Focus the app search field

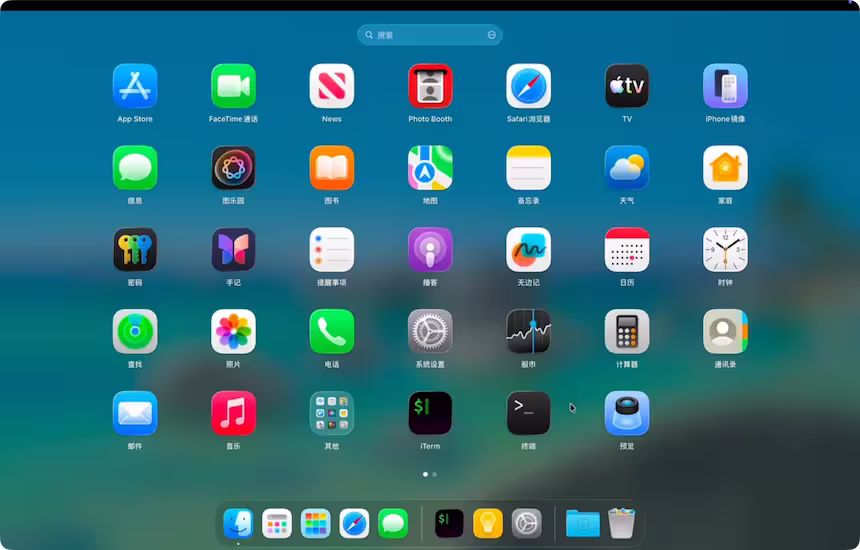[430, 35]
